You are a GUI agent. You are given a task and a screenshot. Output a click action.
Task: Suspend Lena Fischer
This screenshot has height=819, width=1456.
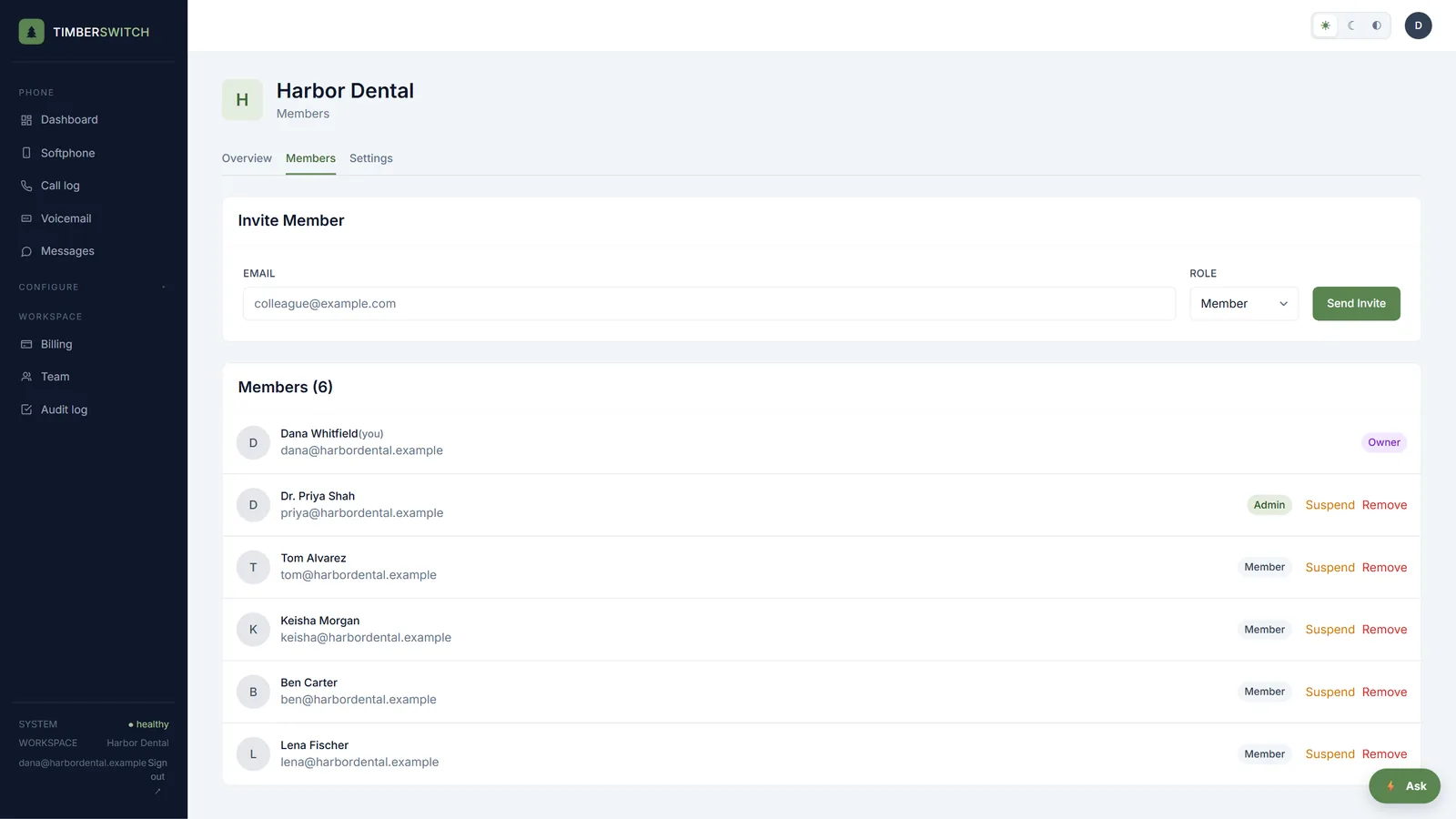tap(1330, 754)
